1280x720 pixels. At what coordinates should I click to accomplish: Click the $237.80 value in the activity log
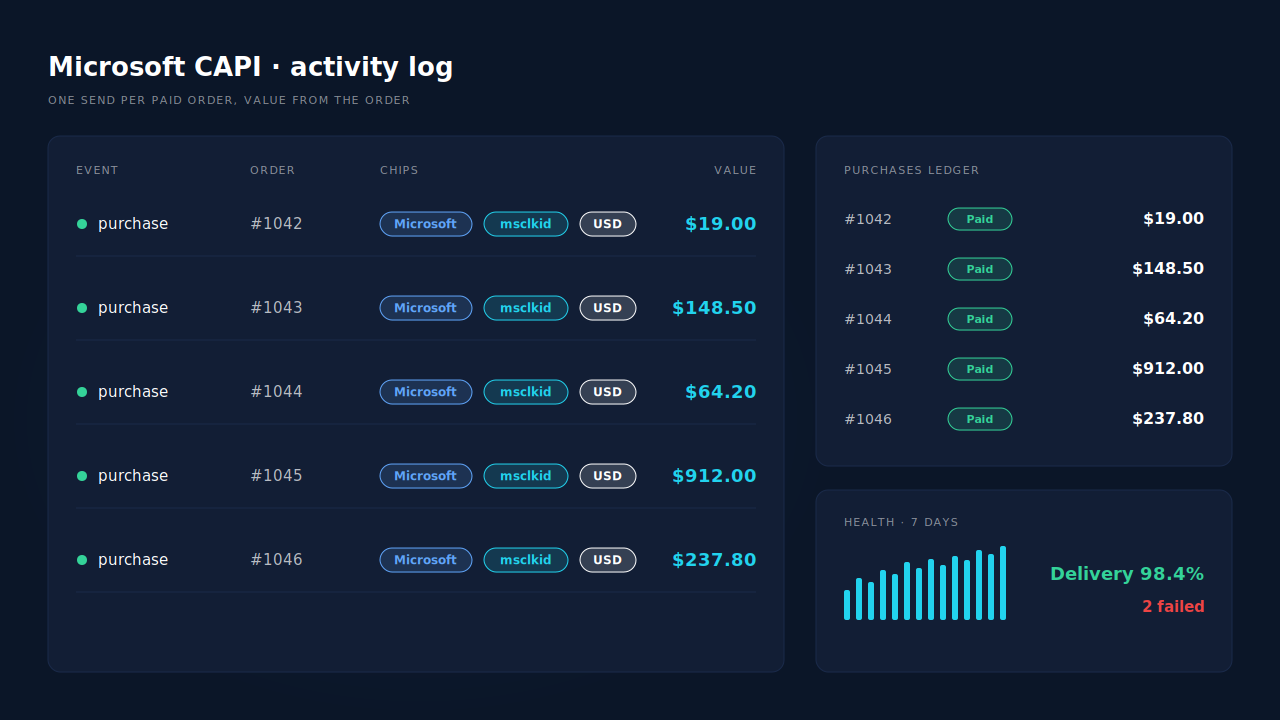[714, 560]
